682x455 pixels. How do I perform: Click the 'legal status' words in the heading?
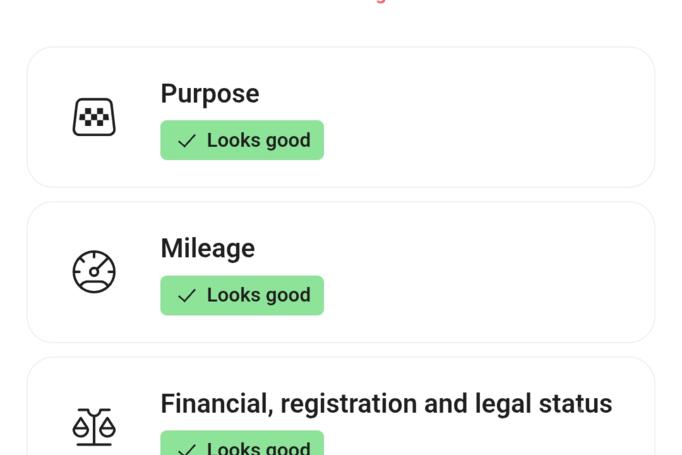(x=543, y=404)
